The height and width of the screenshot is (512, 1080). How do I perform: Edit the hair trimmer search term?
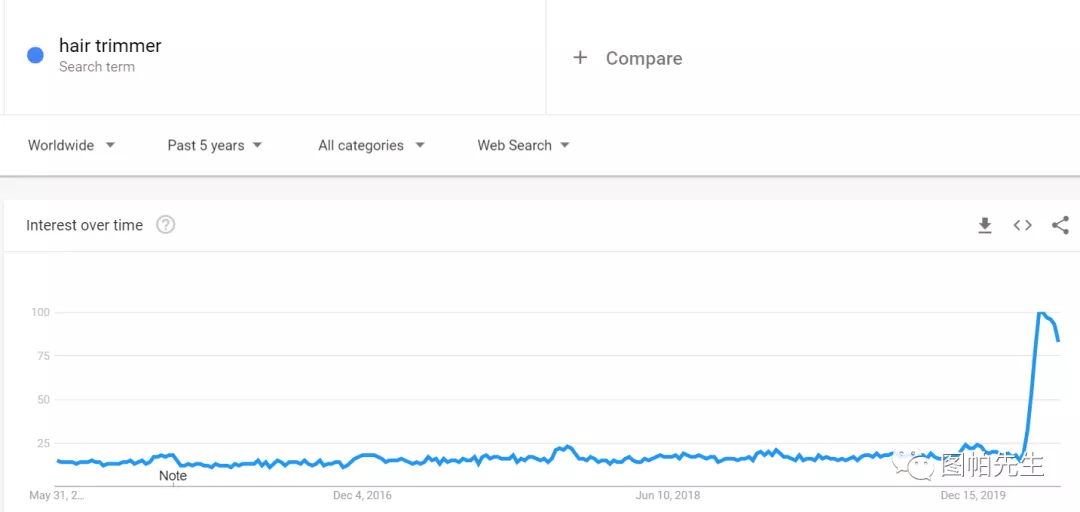pyautogui.click(x=110, y=46)
